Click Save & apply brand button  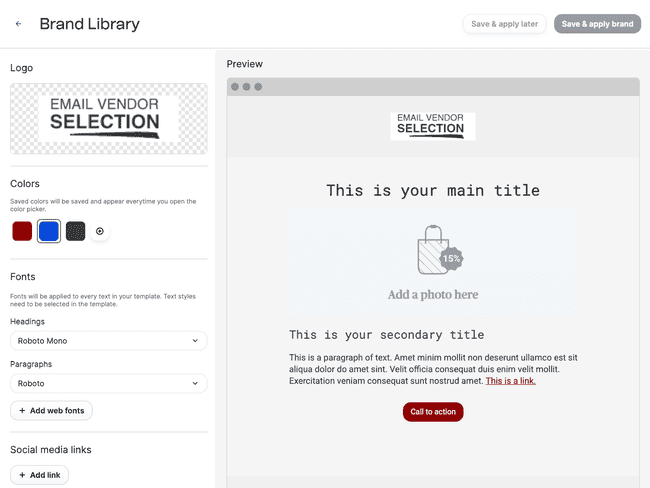point(597,24)
